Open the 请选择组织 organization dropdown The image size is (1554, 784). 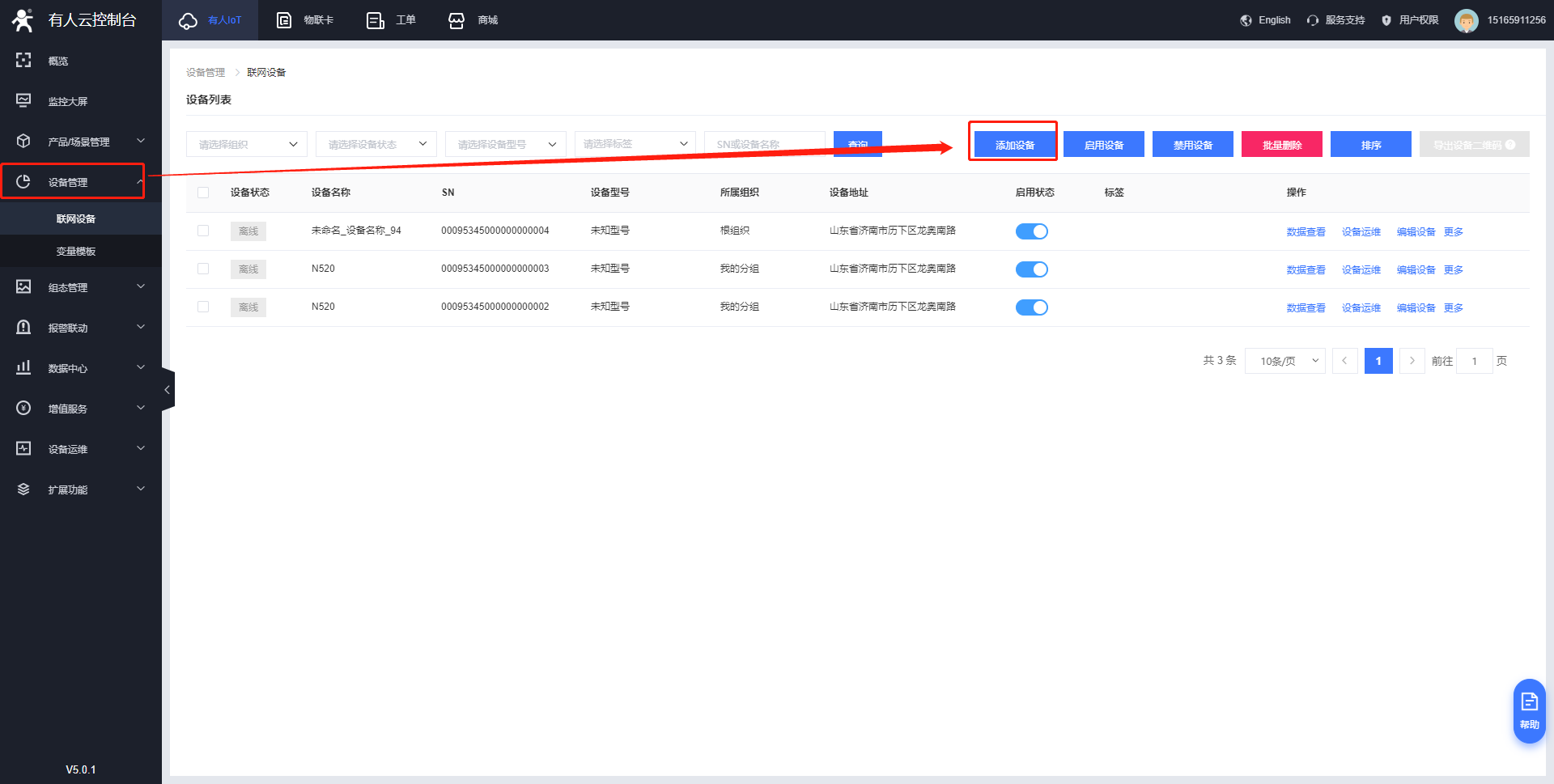[246, 144]
